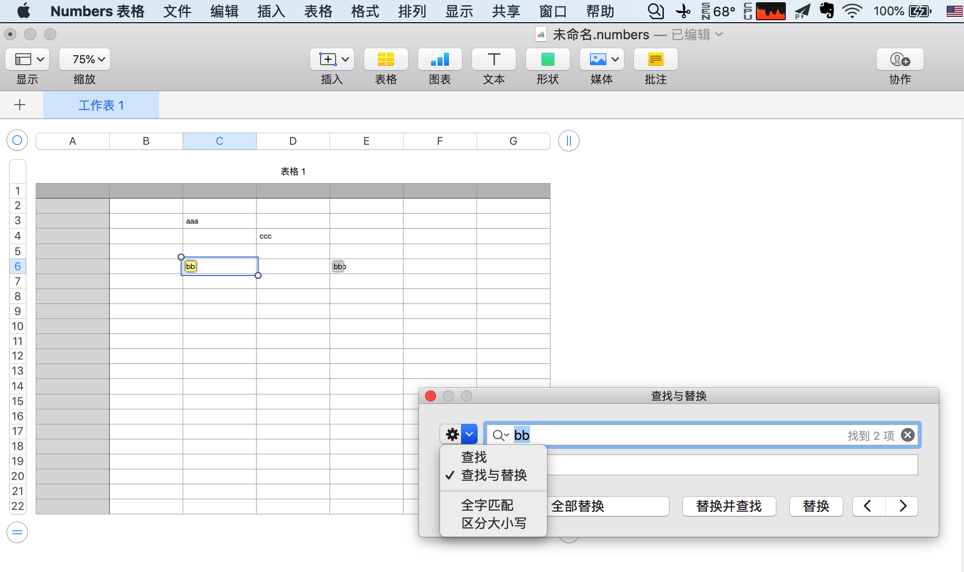Switch to the 工作表 1 tab
The height and width of the screenshot is (572, 964).
click(x=101, y=105)
